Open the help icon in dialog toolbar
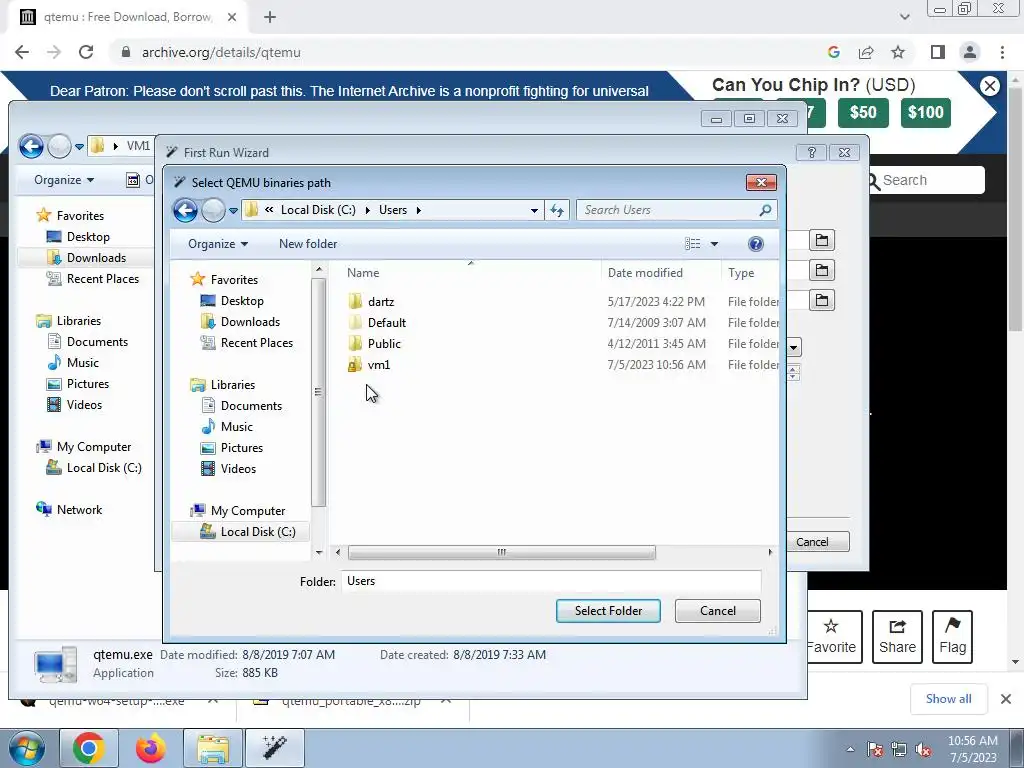 [x=756, y=244]
